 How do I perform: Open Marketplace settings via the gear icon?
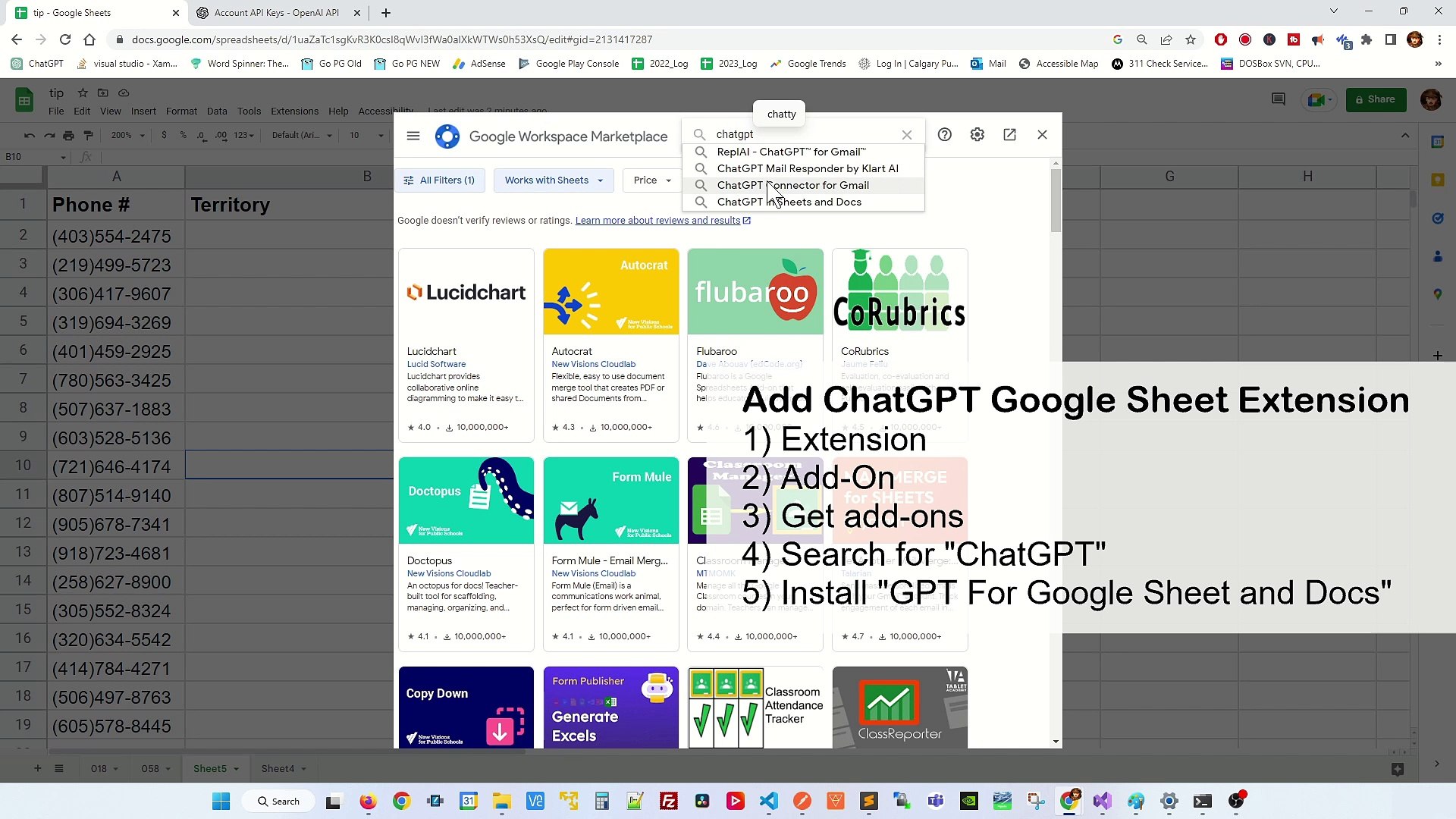pyautogui.click(x=977, y=134)
